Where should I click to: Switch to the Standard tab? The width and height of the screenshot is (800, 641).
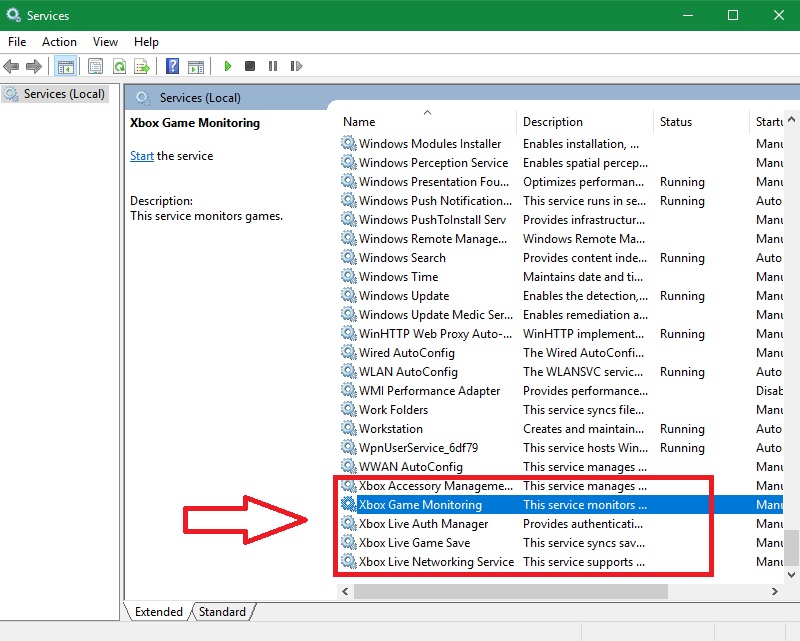coord(222,611)
